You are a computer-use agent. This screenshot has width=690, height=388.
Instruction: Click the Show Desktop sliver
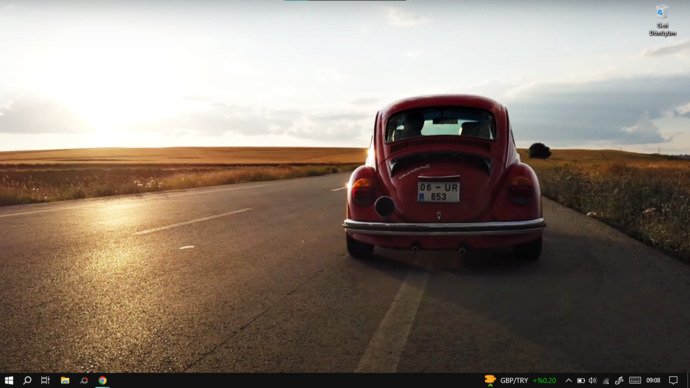(688, 381)
